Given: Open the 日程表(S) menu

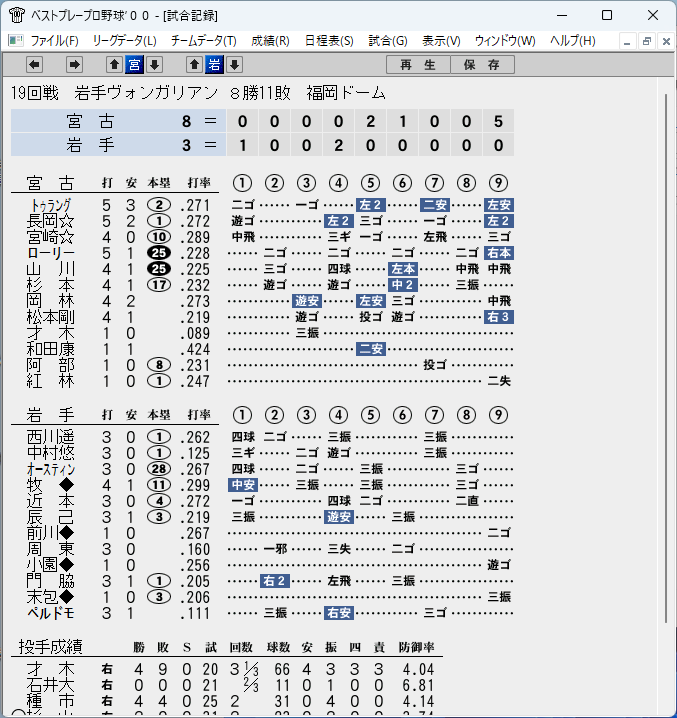Looking at the screenshot, I should pos(329,41).
